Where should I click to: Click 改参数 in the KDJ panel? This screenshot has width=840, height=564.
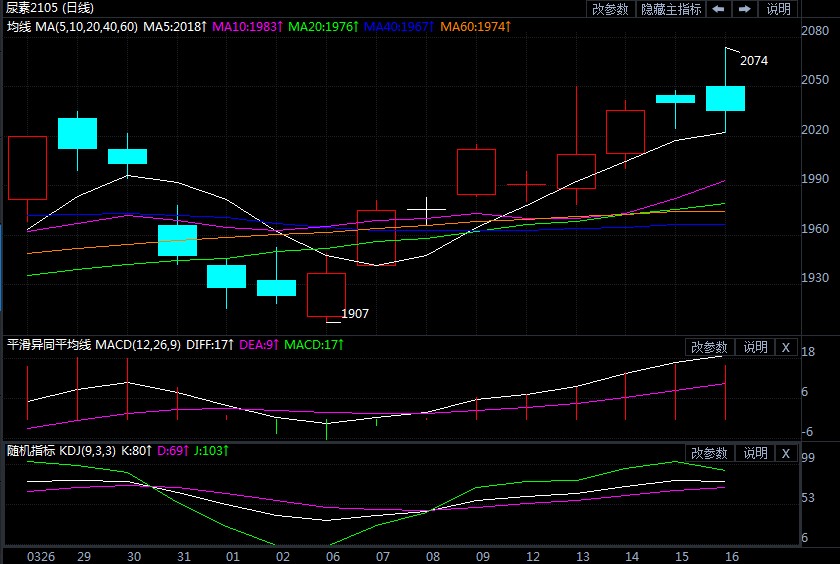click(709, 453)
